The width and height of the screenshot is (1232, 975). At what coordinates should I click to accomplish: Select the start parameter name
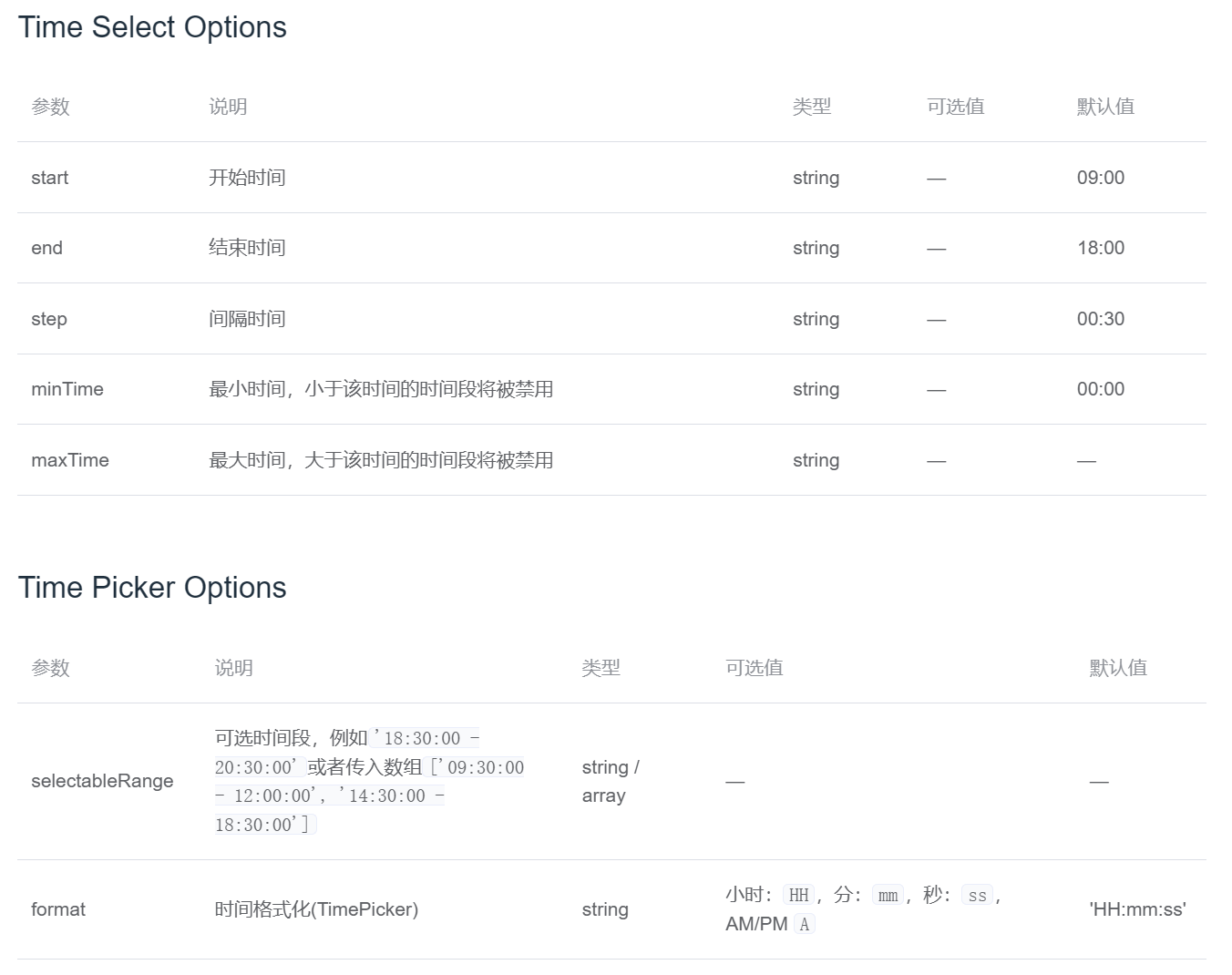[x=49, y=178]
